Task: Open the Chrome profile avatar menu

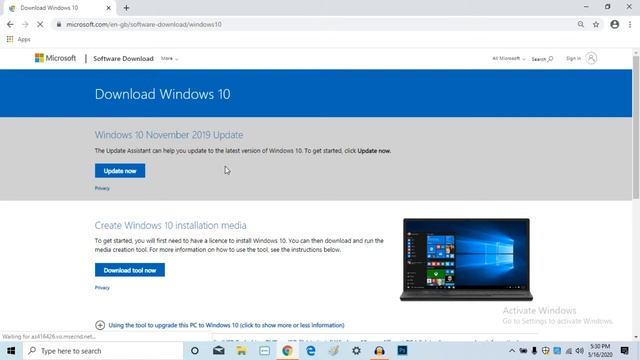Action: (x=614, y=24)
